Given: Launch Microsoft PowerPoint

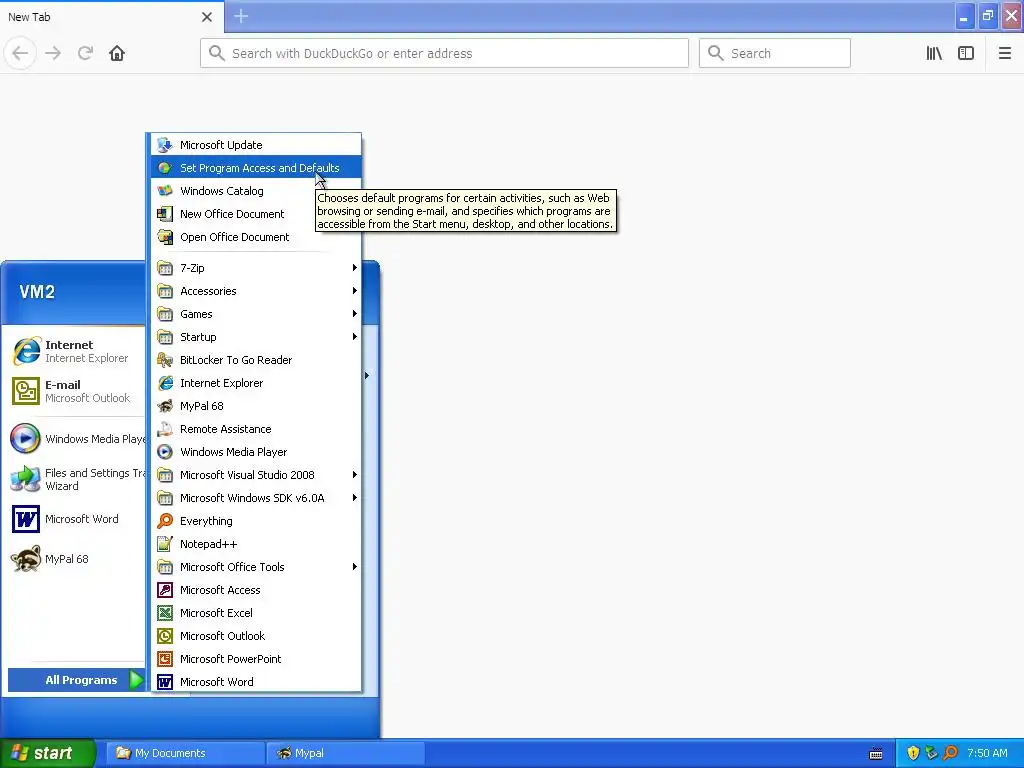Looking at the screenshot, I should point(256,659).
